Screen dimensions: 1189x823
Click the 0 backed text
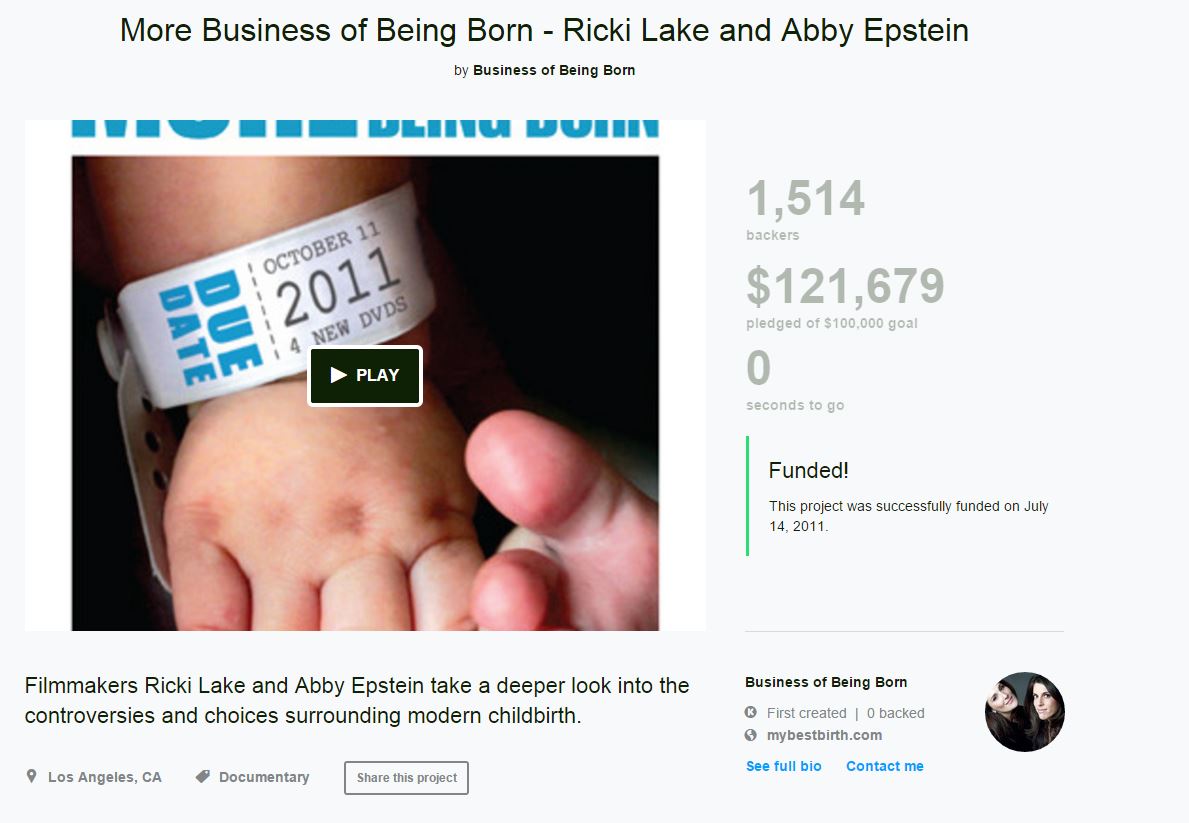click(x=896, y=713)
